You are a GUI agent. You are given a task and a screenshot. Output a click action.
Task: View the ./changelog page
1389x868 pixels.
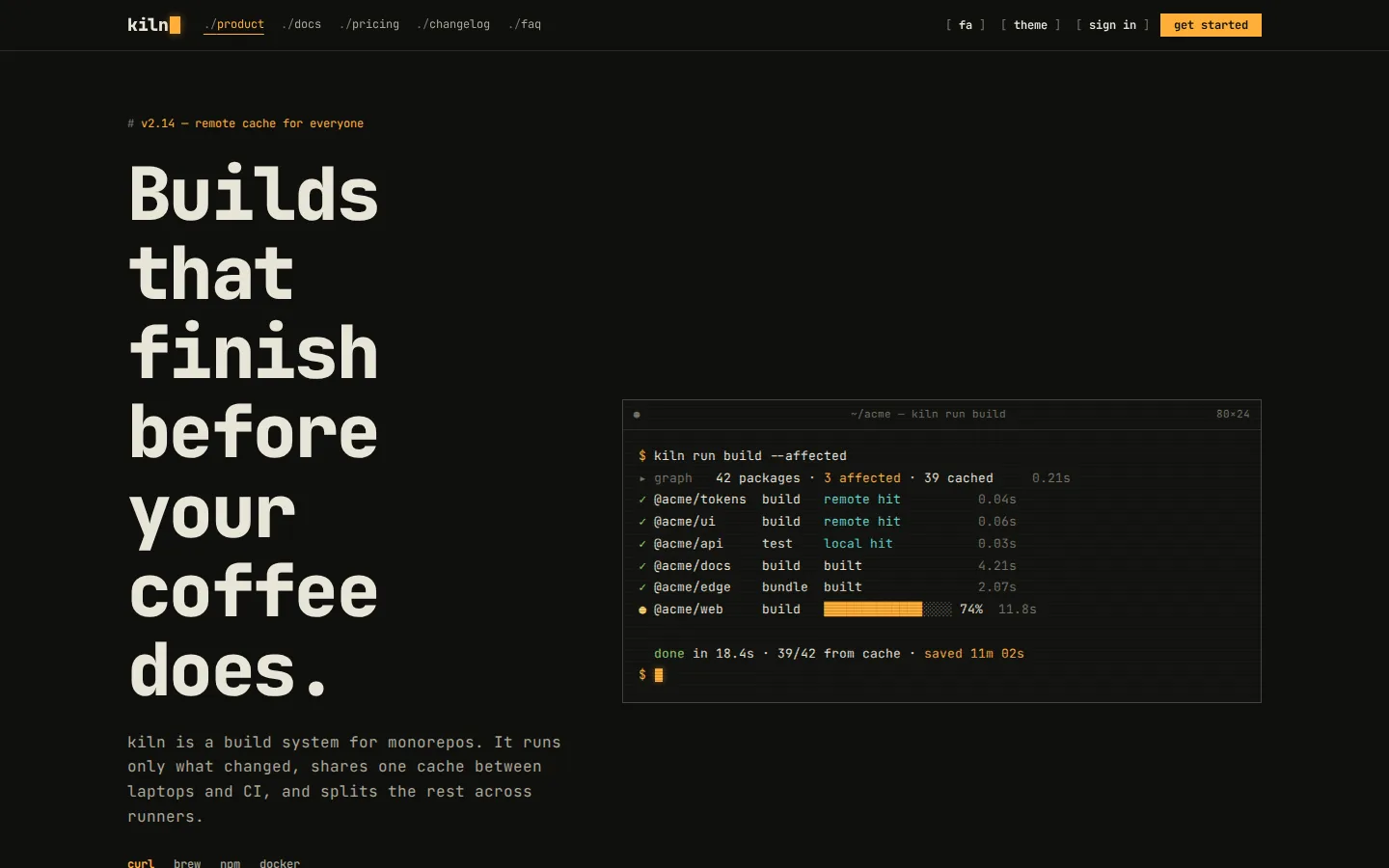(x=453, y=24)
